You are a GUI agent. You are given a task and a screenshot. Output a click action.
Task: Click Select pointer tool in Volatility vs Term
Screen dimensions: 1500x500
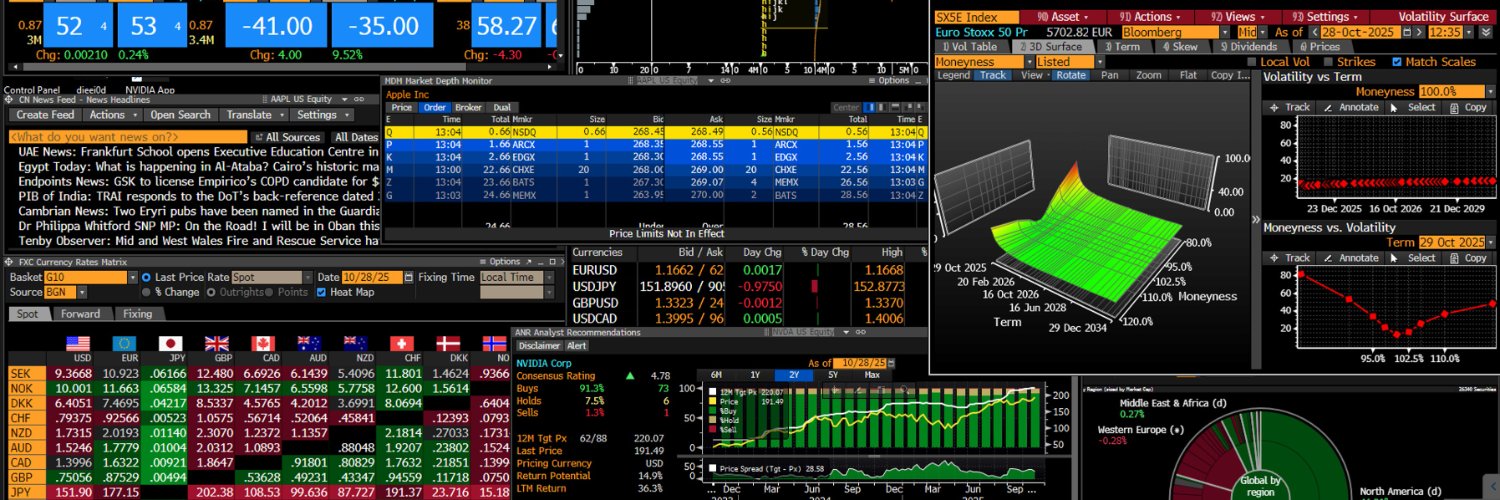[x=1413, y=107]
